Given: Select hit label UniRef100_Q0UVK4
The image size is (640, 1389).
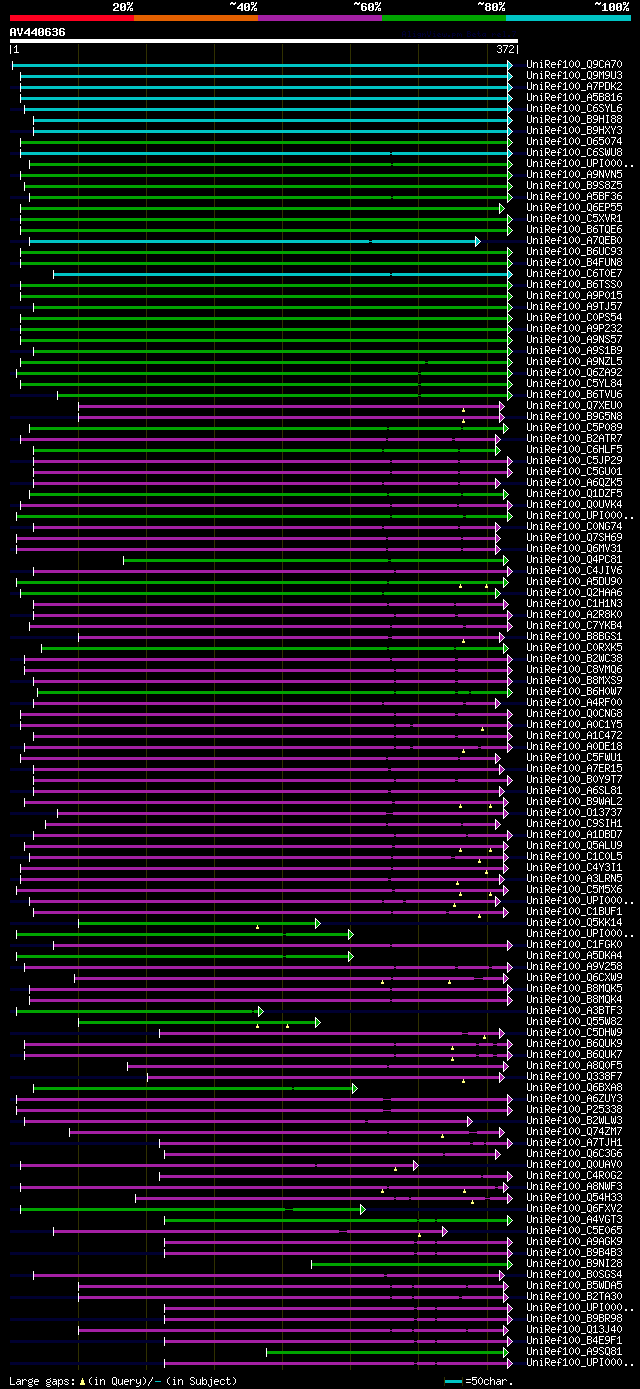Looking at the screenshot, I should [x=574, y=505].
